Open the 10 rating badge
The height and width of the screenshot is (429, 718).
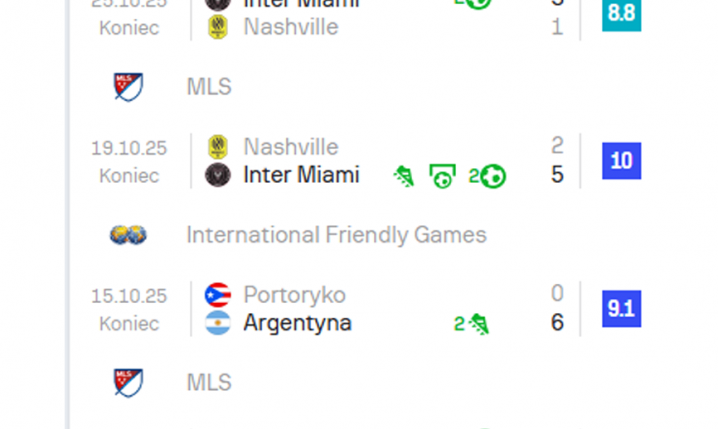621,161
